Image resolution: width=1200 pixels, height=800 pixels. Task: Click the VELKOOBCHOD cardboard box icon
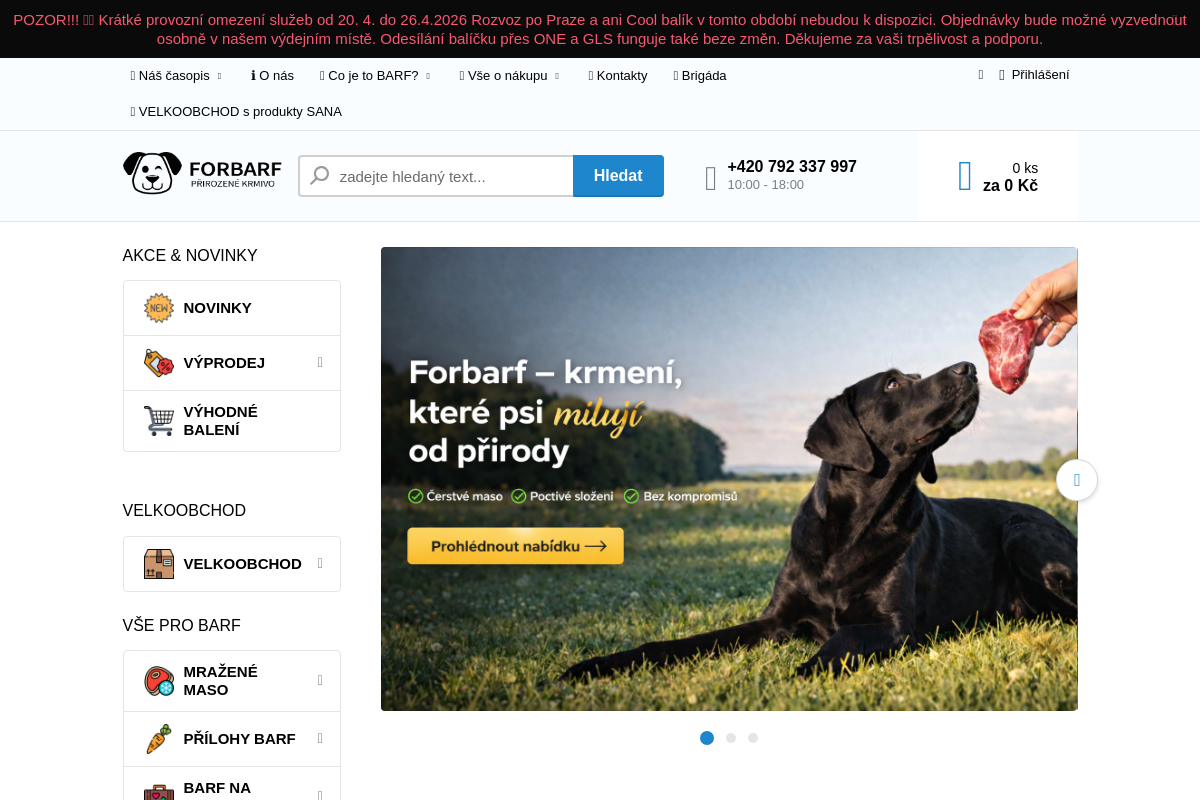coord(157,563)
